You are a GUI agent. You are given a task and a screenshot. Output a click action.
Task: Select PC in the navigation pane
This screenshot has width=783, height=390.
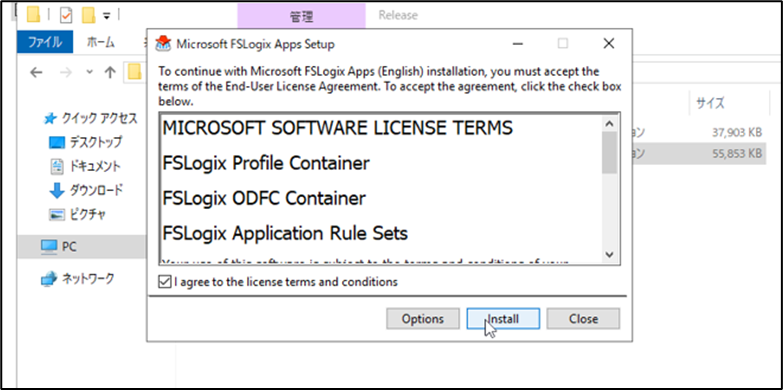pyautogui.click(x=81, y=247)
